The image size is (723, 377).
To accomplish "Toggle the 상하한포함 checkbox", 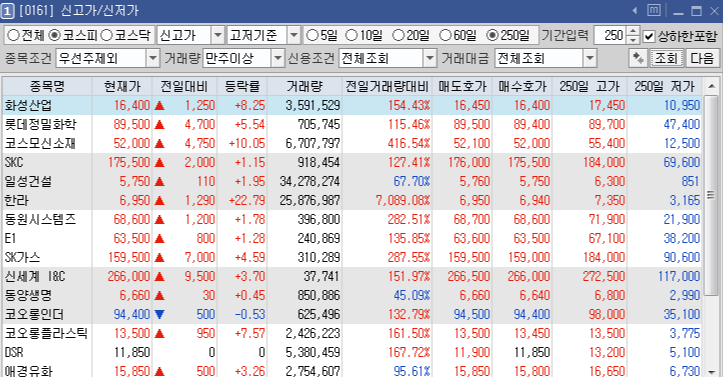I will pos(649,36).
